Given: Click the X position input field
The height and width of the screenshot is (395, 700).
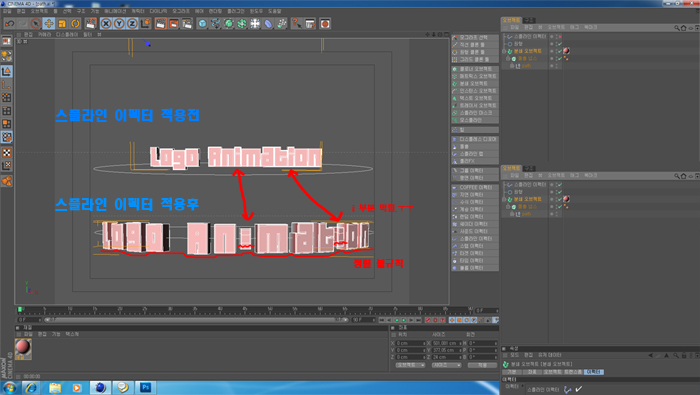Looking at the screenshot, I should pyautogui.click(x=411, y=343).
